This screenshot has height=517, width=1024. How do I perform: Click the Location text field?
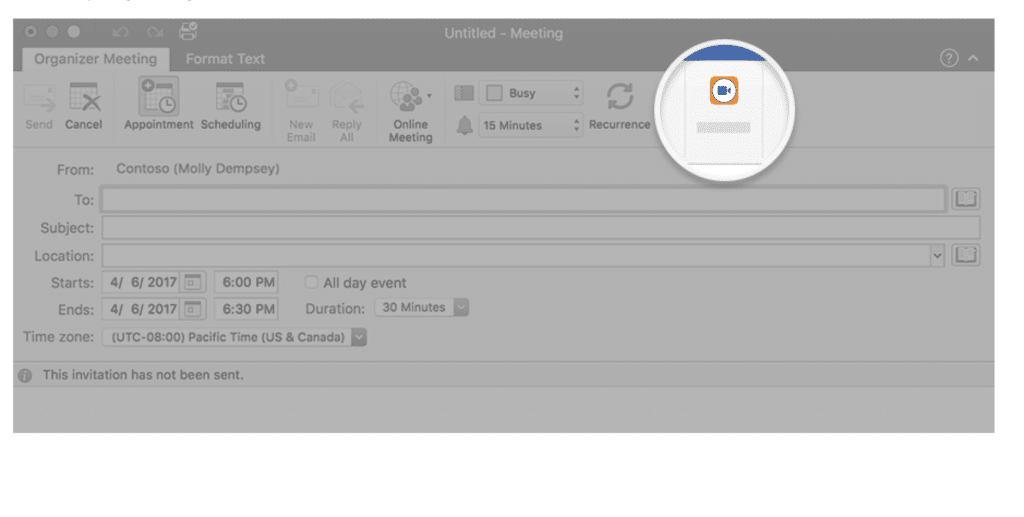(516, 255)
